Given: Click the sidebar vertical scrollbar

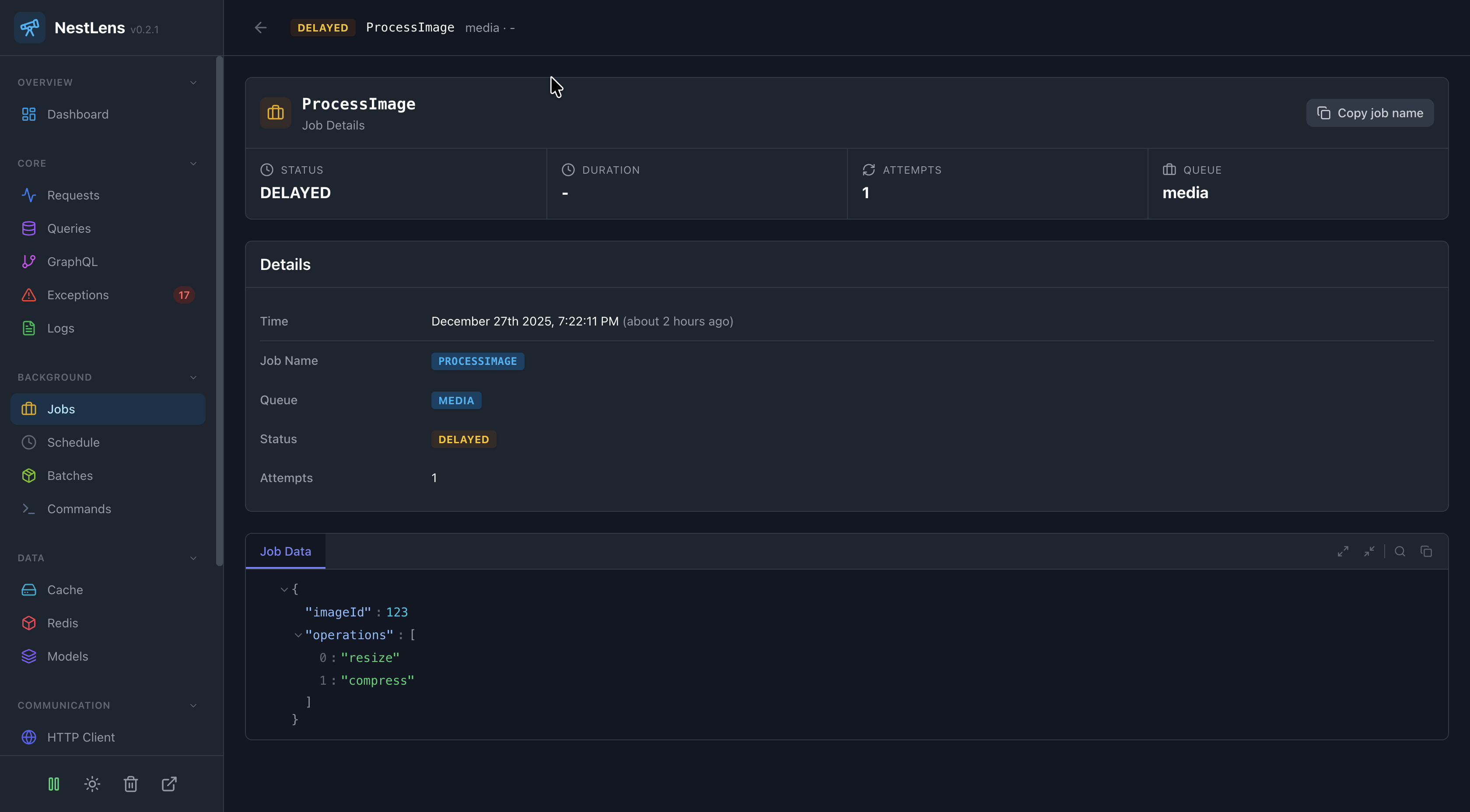Looking at the screenshot, I should pos(219,311).
